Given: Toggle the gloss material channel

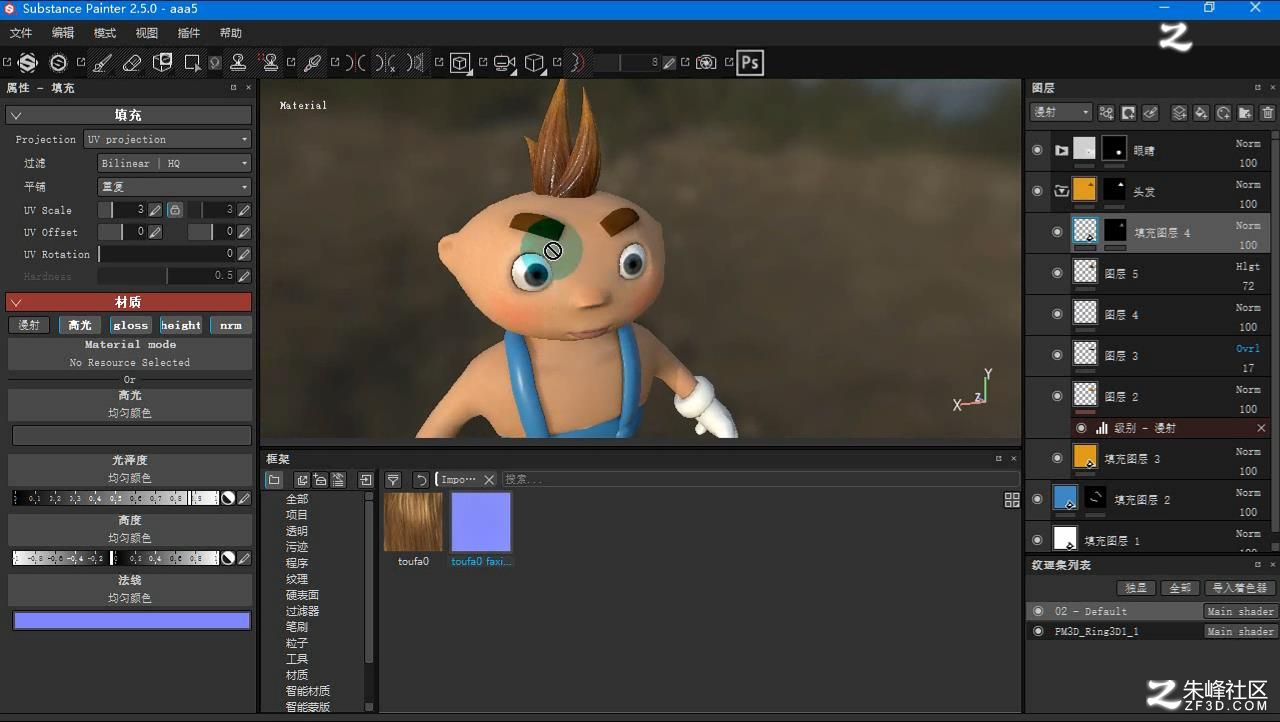Looking at the screenshot, I should point(130,325).
